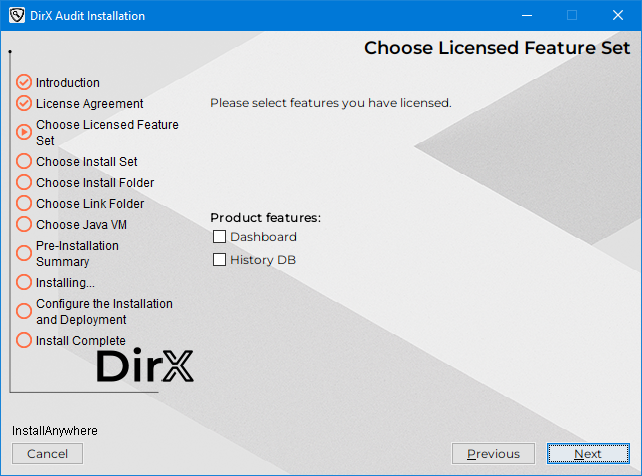Viewport: 642px width, 476px height.
Task: Click the Choose Install Folder step circle
Action: click(24, 182)
